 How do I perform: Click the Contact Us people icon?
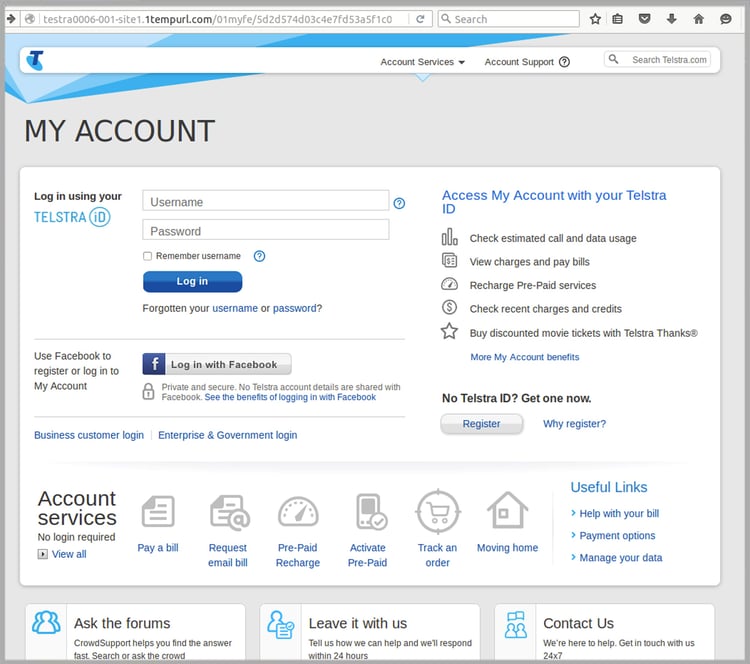[x=516, y=624]
